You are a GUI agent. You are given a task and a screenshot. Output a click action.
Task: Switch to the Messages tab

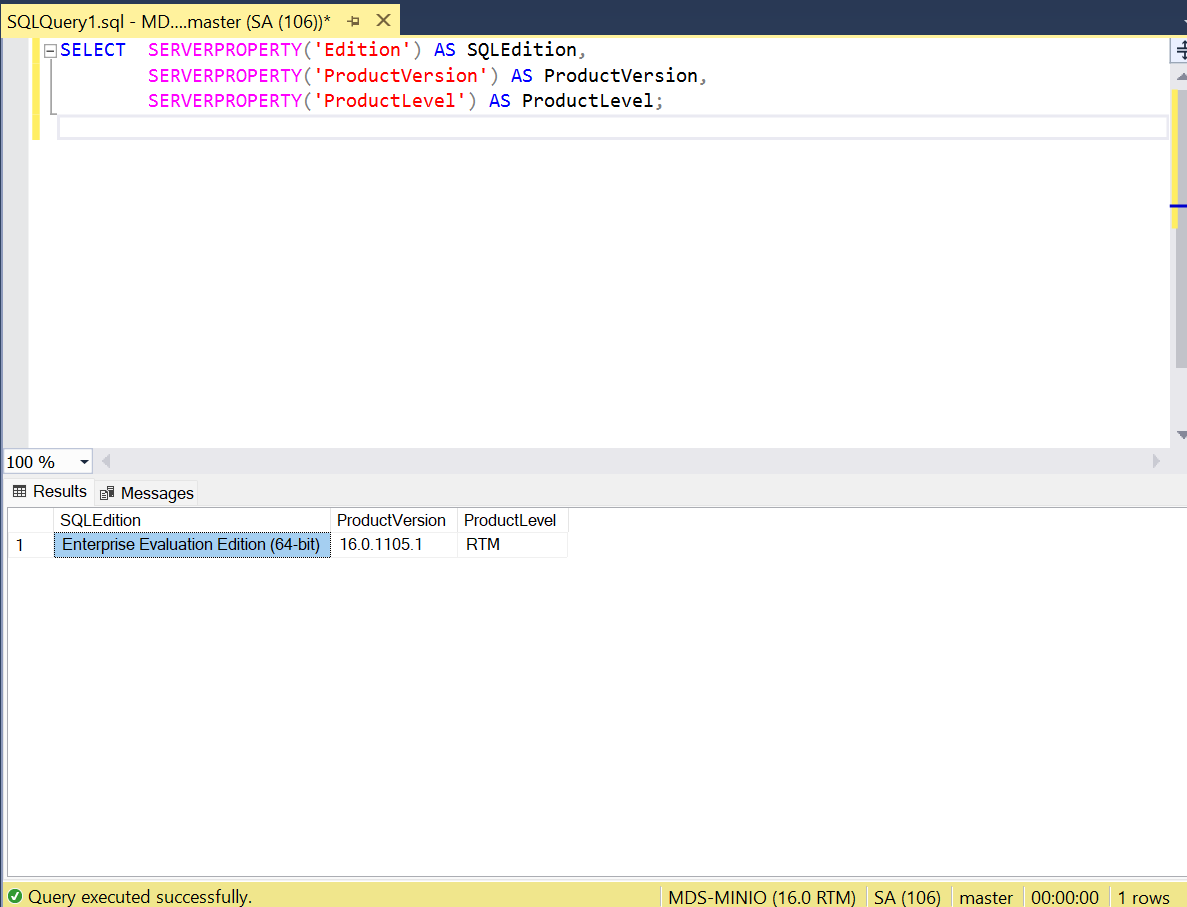point(156,492)
